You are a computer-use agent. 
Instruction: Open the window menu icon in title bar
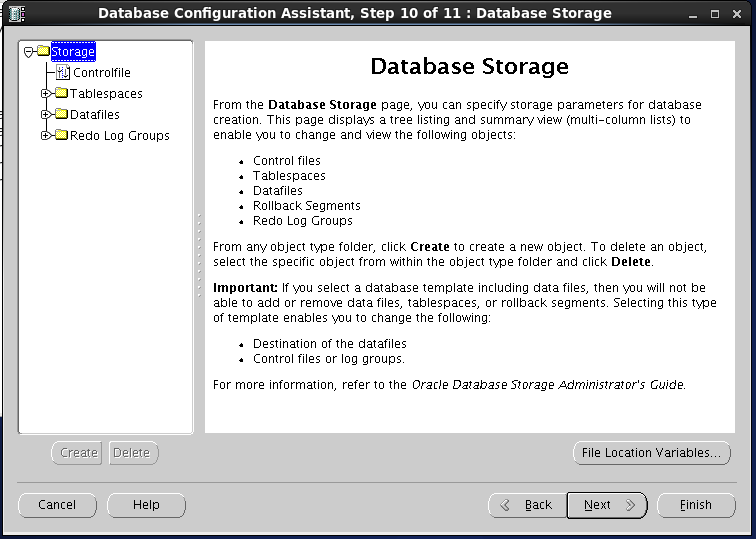pyautogui.click(x=17, y=13)
